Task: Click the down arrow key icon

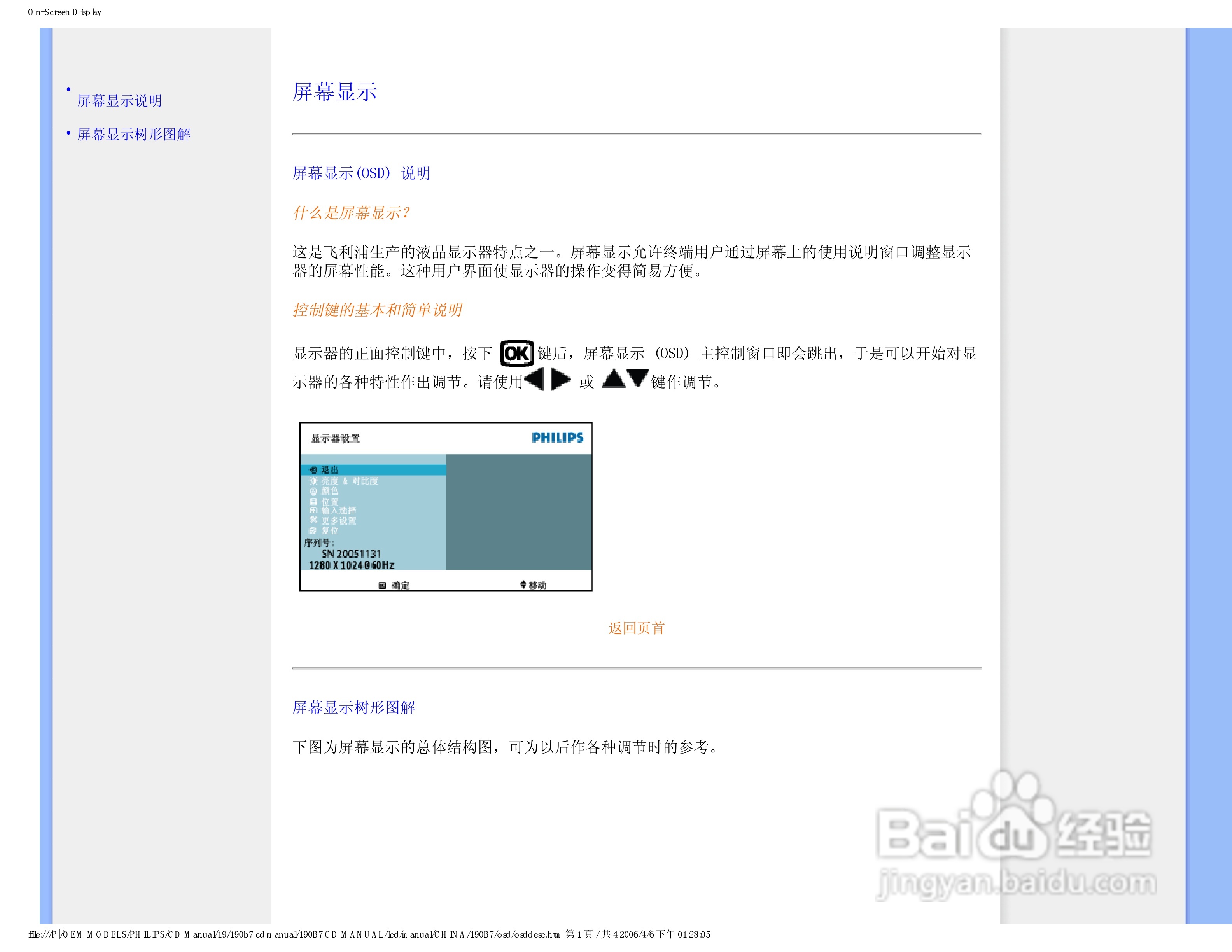Action: [638, 378]
